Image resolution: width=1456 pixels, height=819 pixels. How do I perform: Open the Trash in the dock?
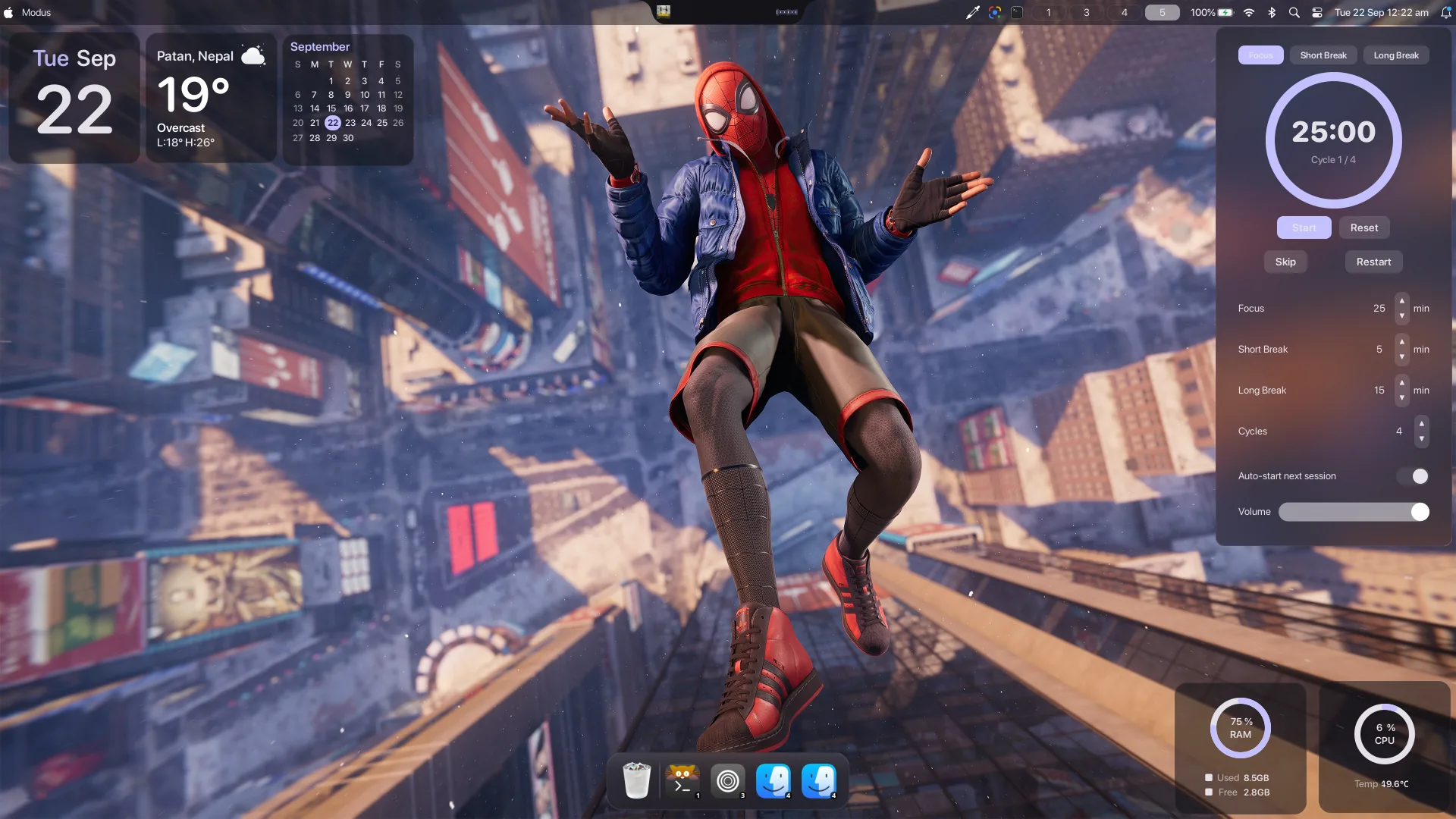click(x=636, y=780)
